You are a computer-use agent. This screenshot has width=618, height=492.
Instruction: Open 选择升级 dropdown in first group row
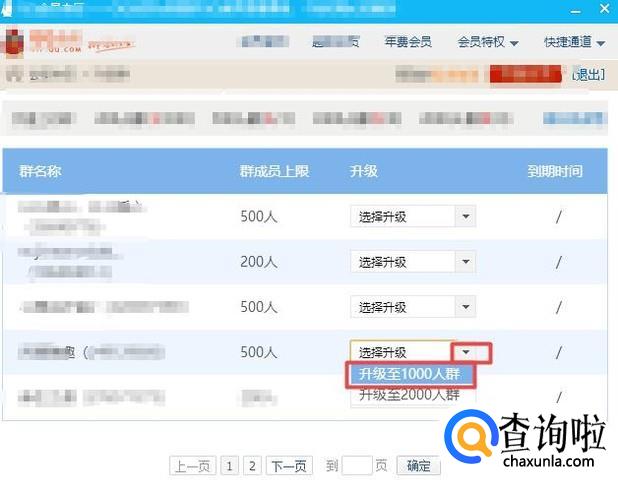tap(412, 217)
